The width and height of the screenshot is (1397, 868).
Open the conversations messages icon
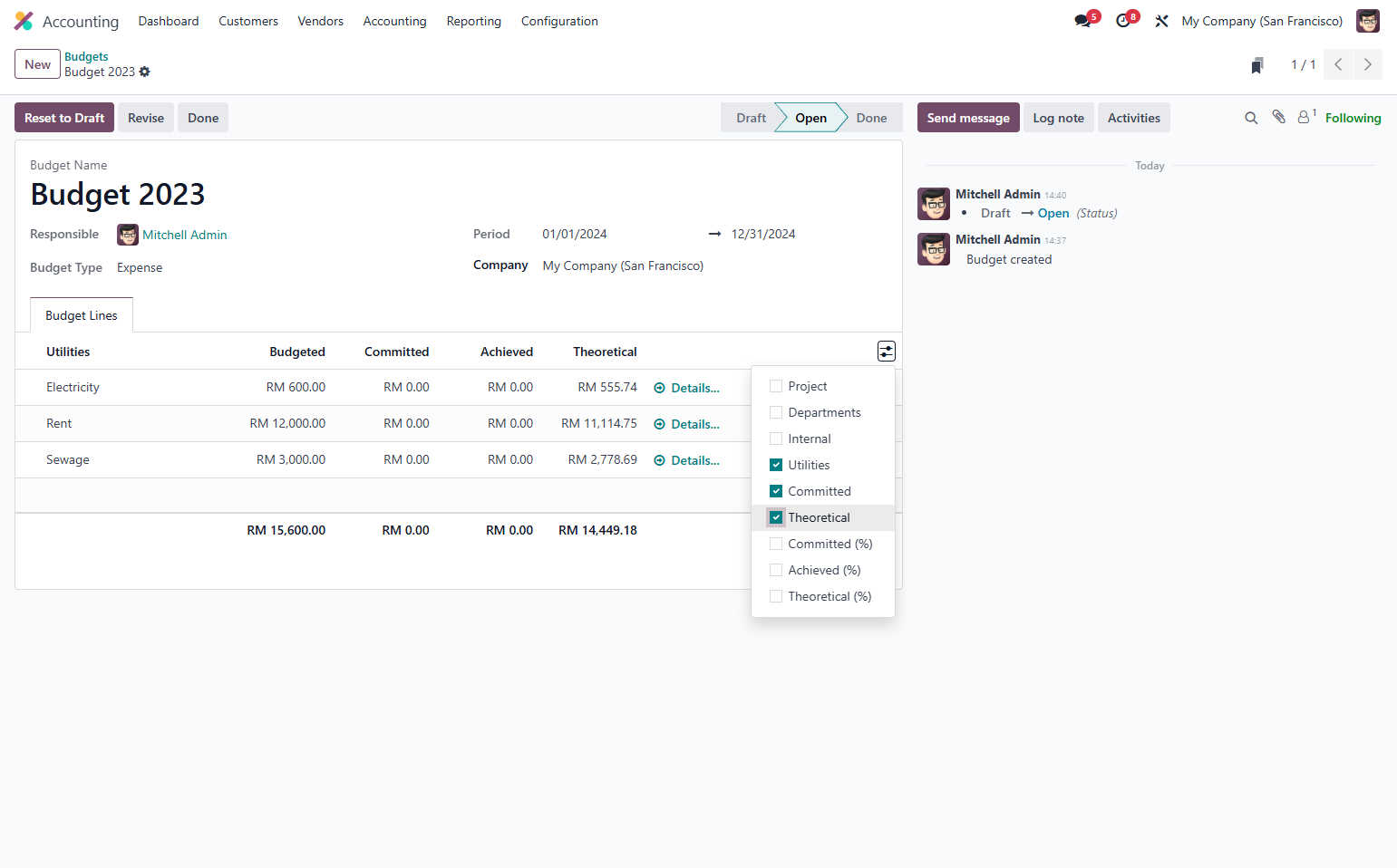1082,21
